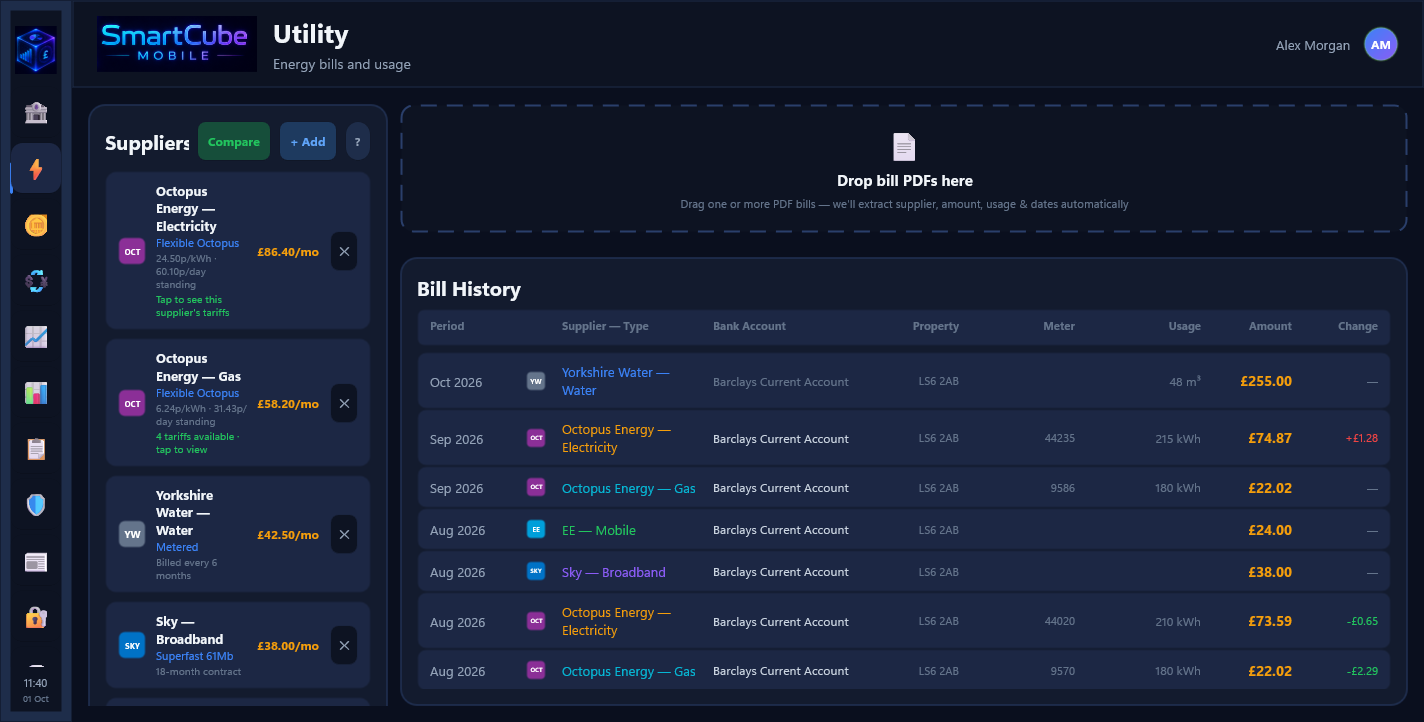The height and width of the screenshot is (722, 1424).
Task: Open the gold coin sidebar icon
Action: point(36,225)
